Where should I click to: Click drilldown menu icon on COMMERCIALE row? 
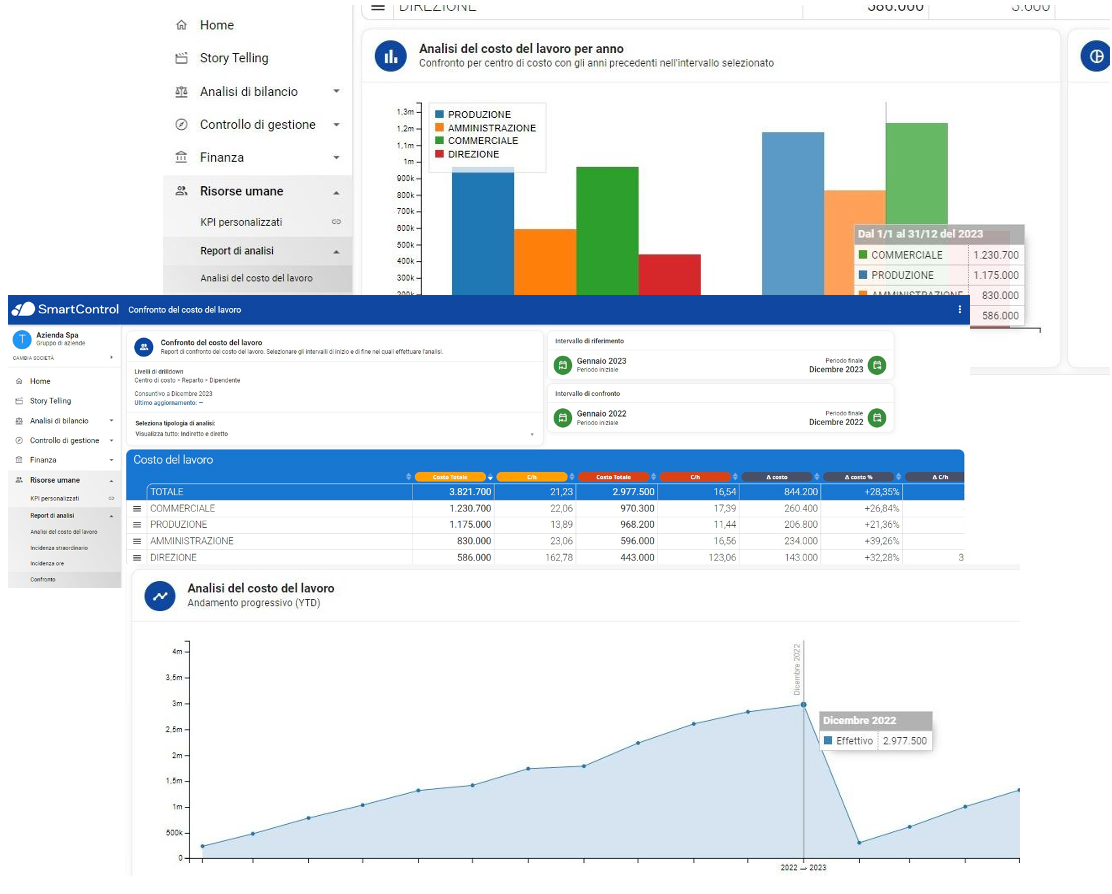(x=137, y=509)
